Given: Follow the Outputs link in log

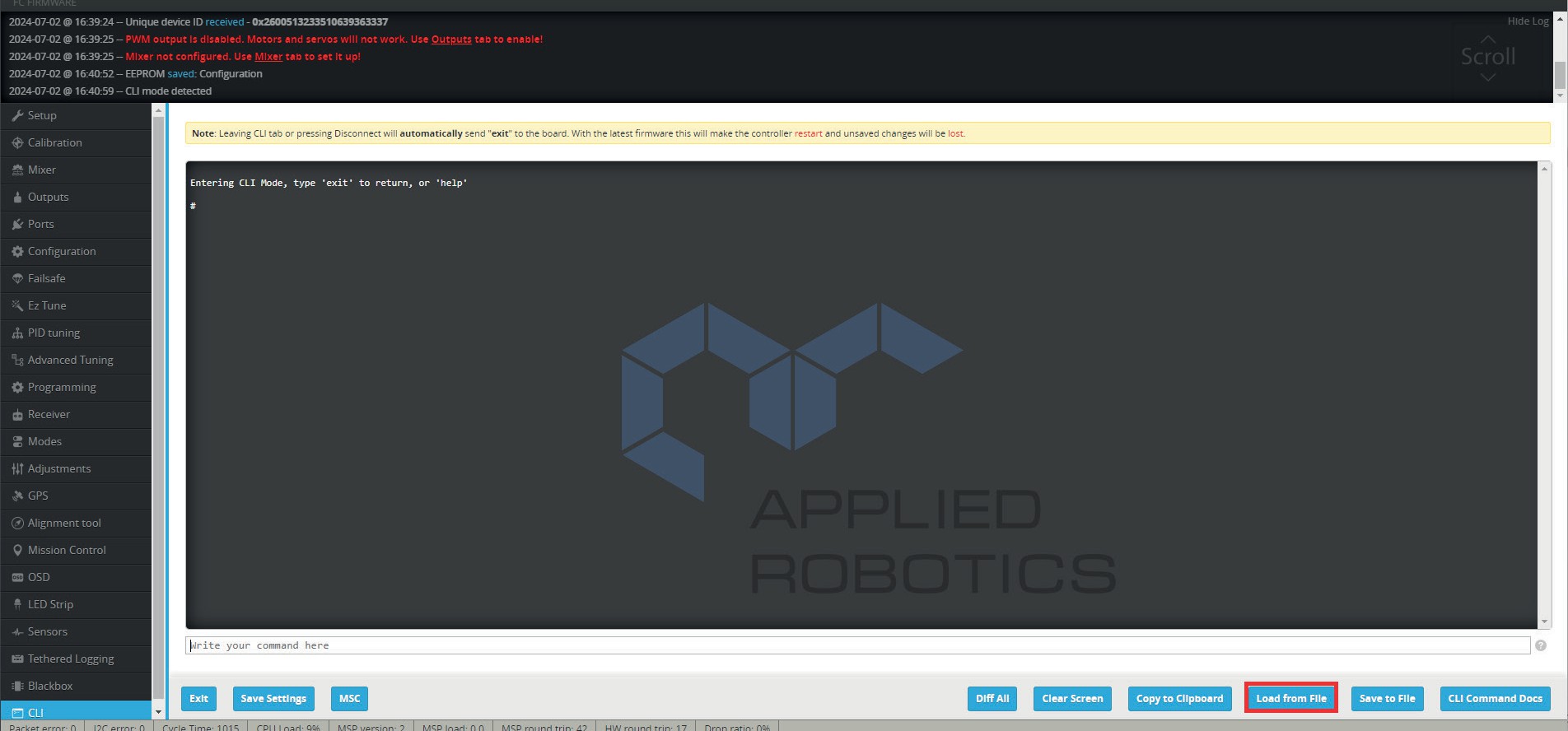Looking at the screenshot, I should point(451,40).
